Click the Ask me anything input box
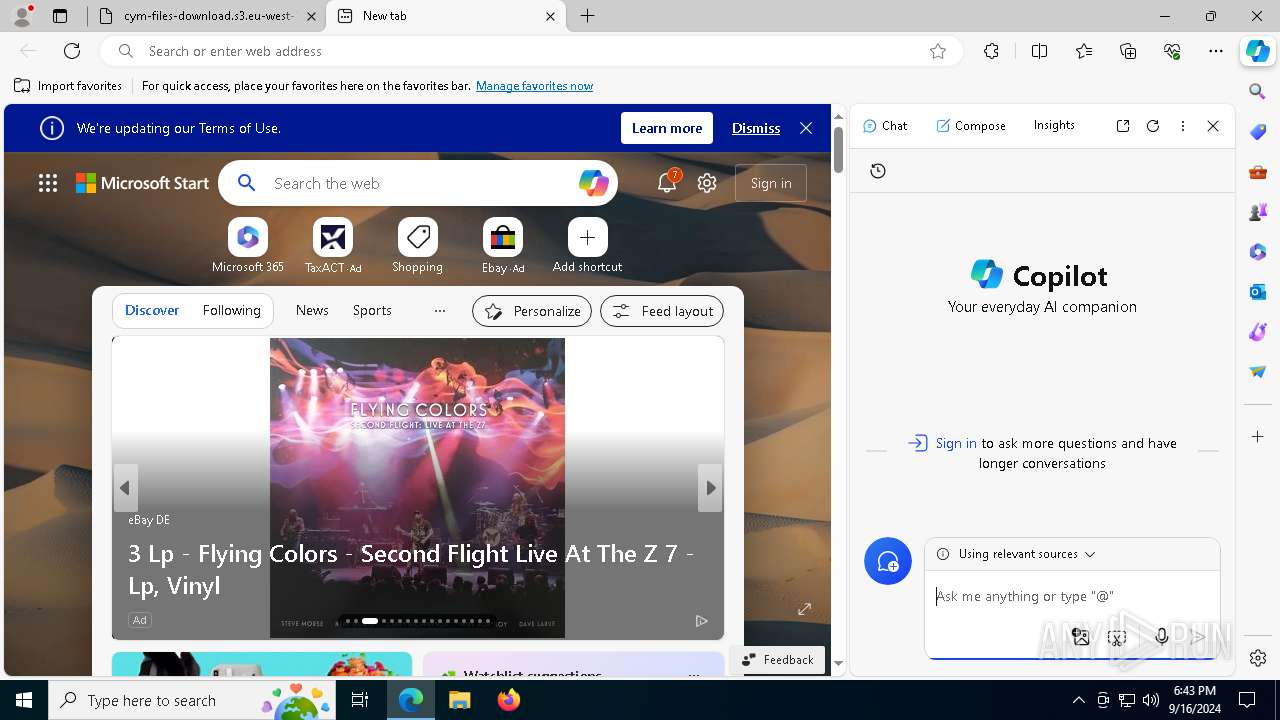Viewport: 1280px width, 720px height. coord(1072,597)
